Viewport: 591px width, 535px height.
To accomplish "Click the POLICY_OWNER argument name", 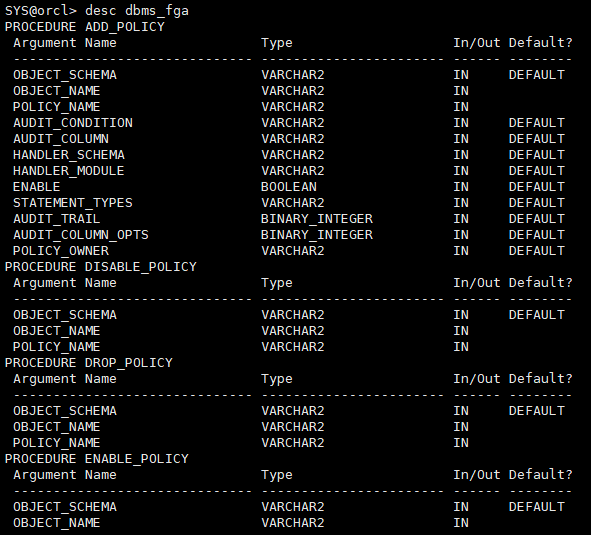I will (61, 251).
